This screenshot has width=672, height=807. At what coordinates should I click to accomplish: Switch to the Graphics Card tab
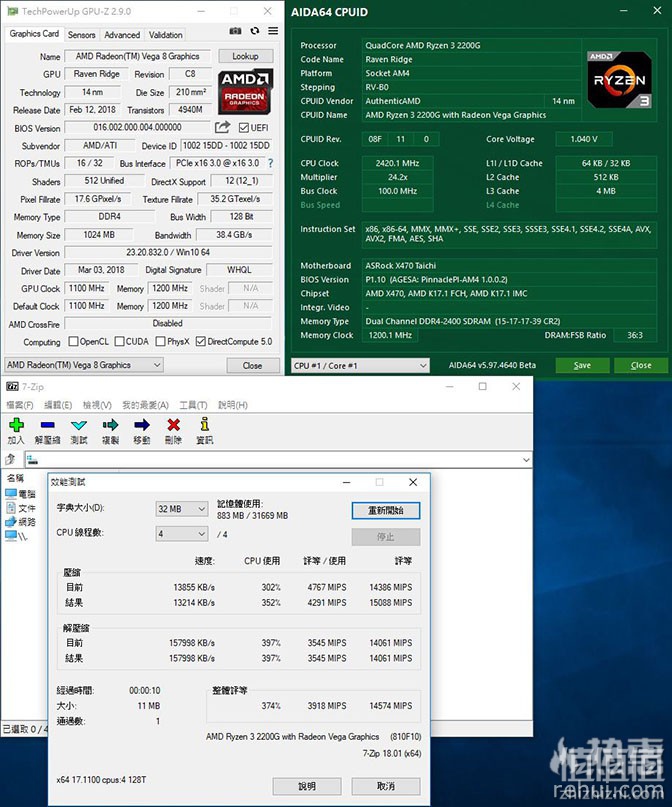[34, 34]
